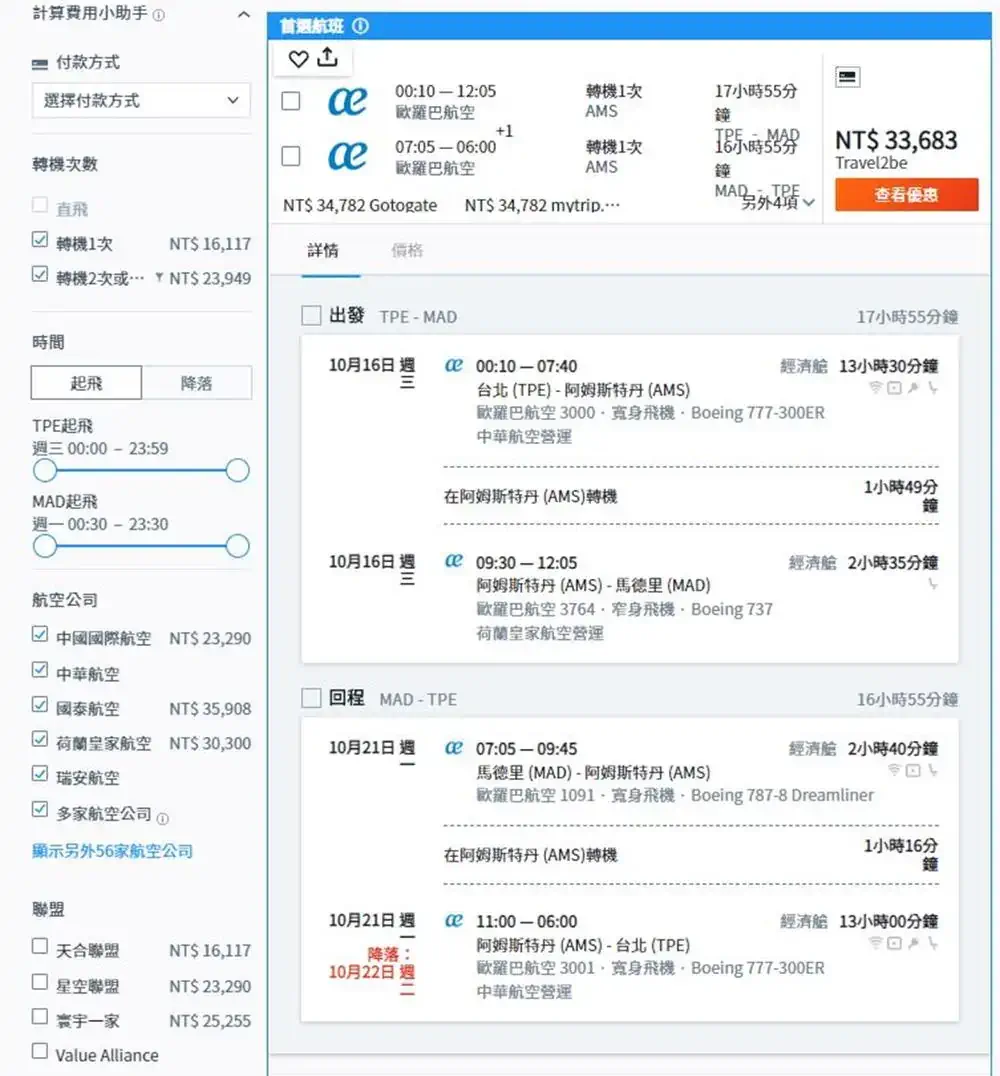Click the info icon beside 首選航班
The image size is (1000, 1076).
click(360, 26)
